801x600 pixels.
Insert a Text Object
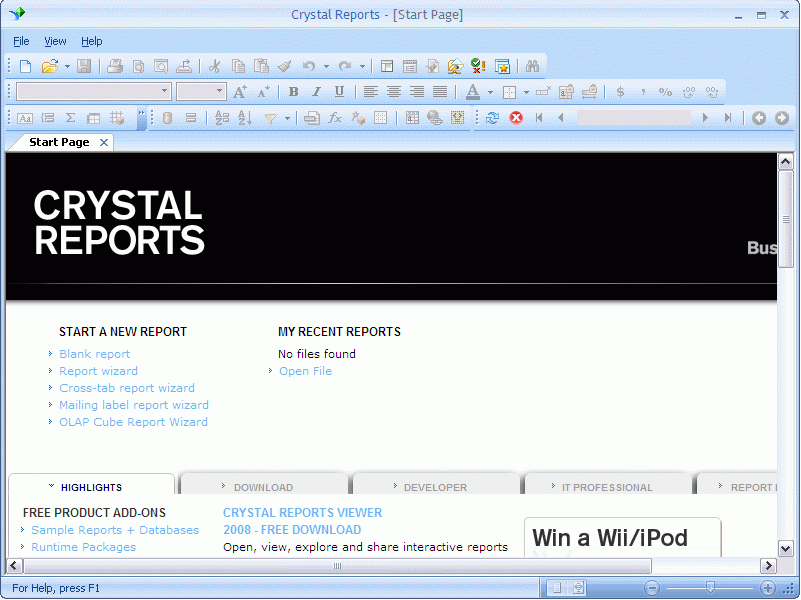point(24,118)
